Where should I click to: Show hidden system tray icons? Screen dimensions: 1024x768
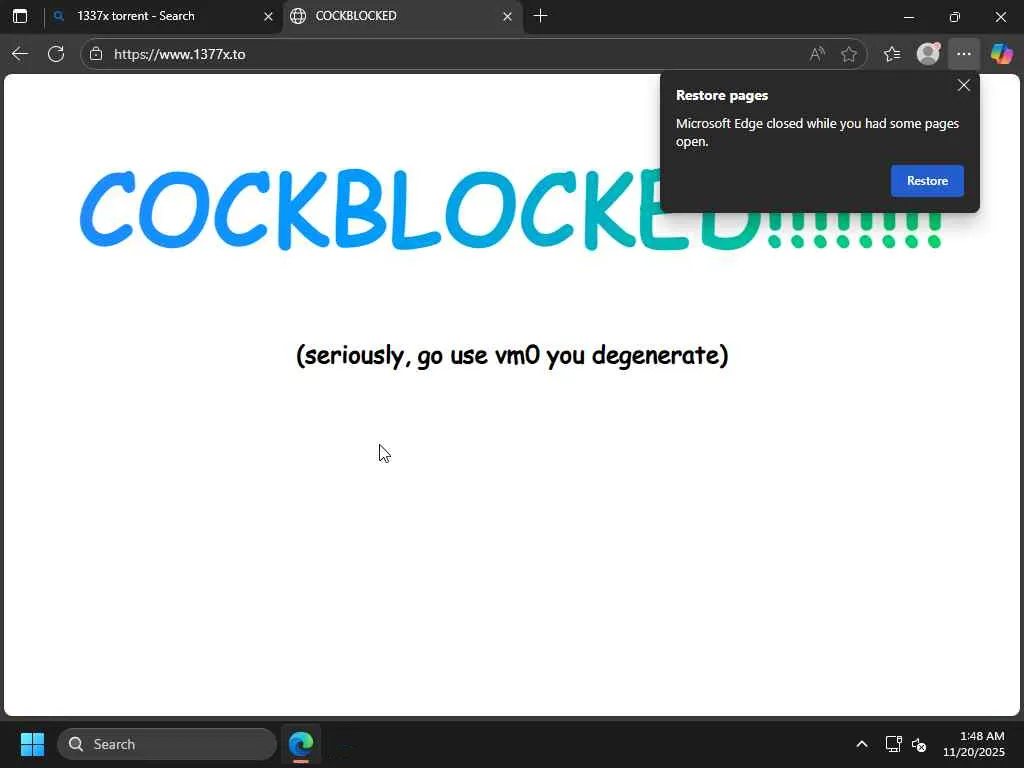[862, 744]
